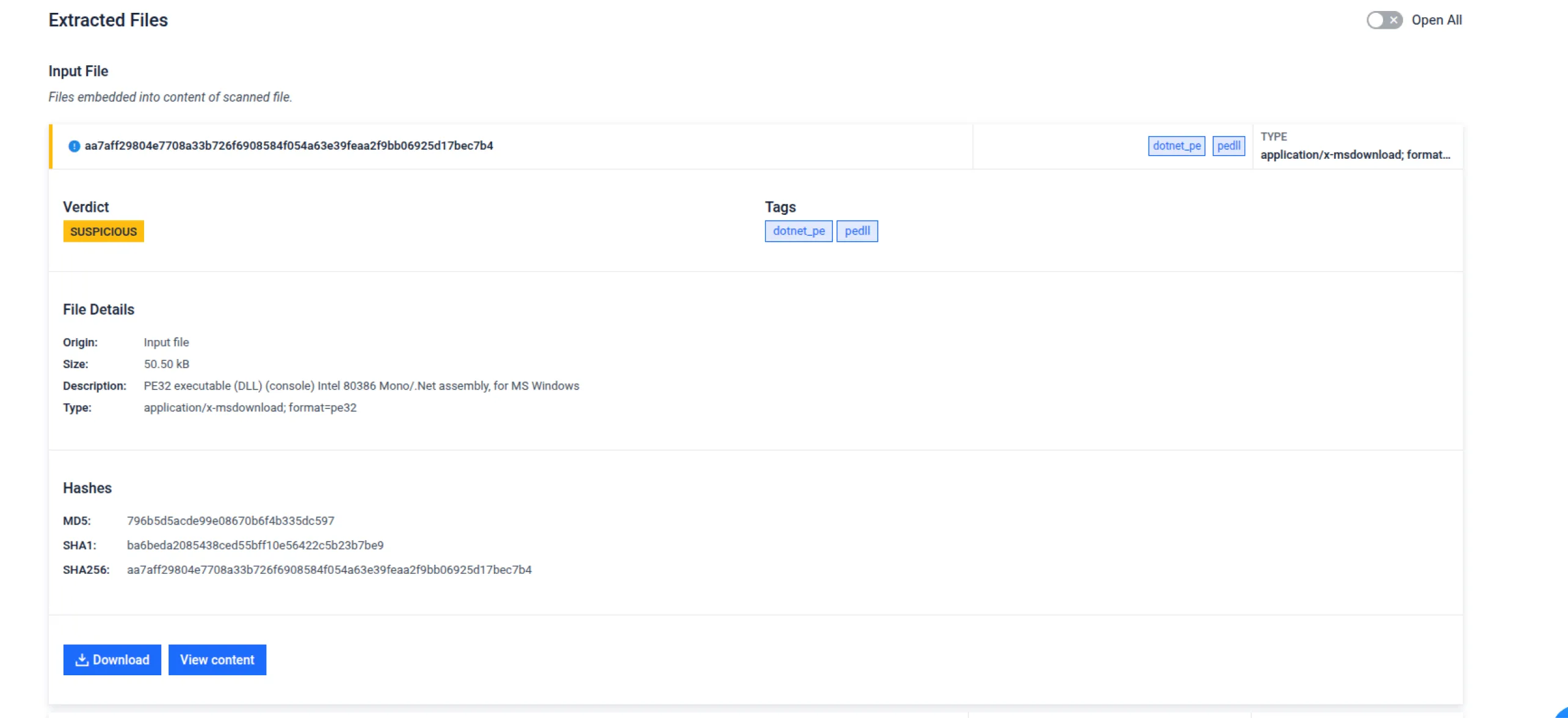Select the dotnet_pe tag under Tags
Screen dimensions: 1568x718
click(x=798, y=231)
